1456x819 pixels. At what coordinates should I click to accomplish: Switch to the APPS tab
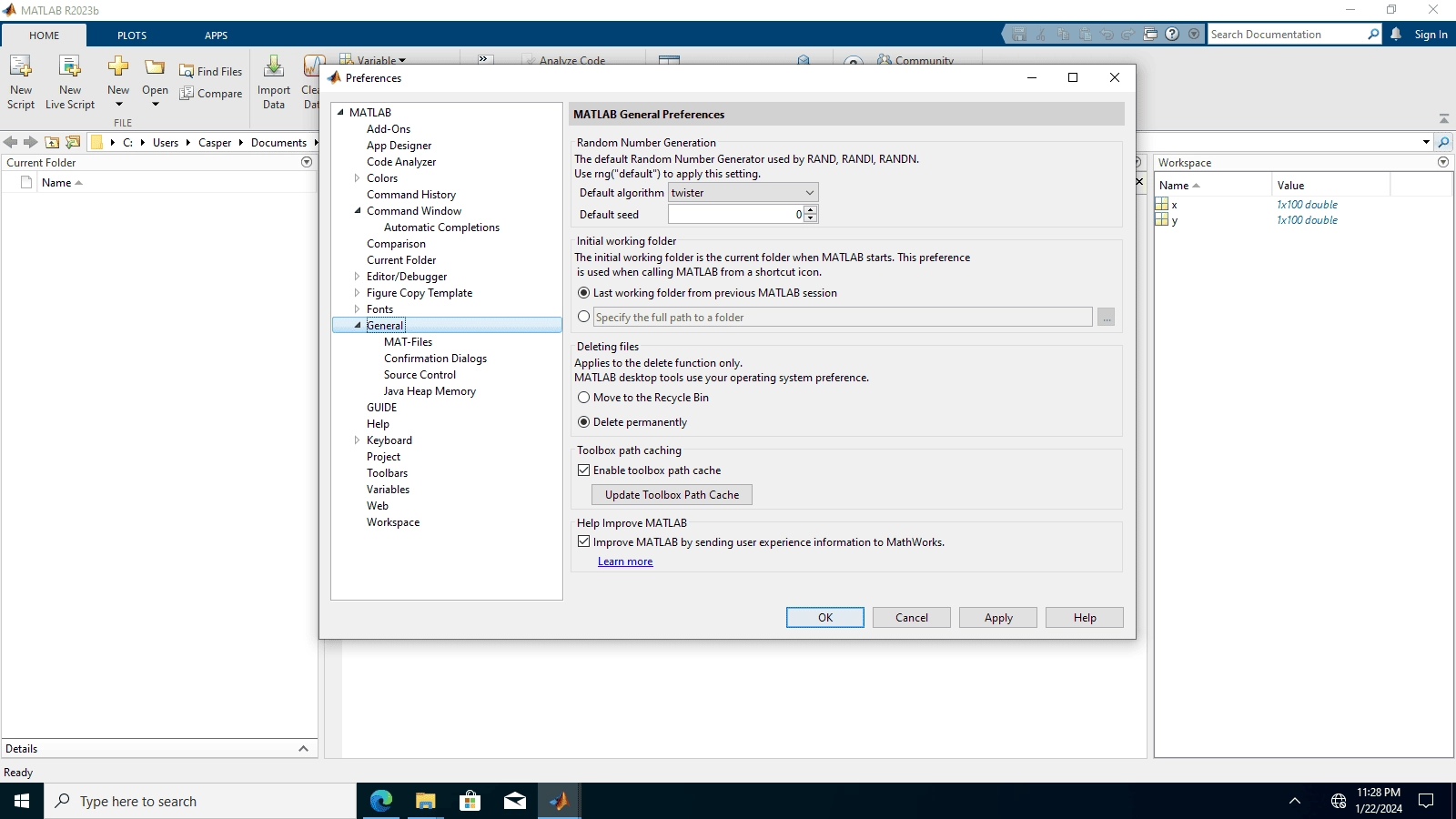[x=216, y=35]
